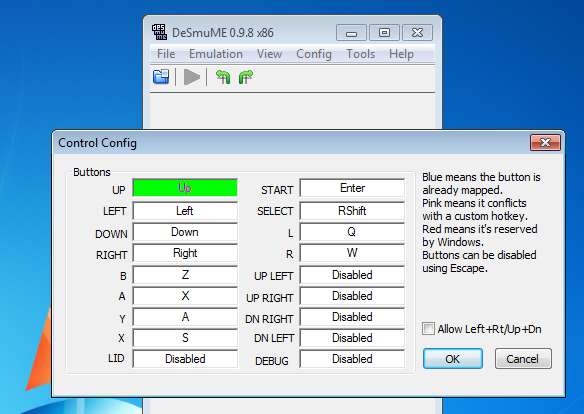
Task: Click the START label text
Action: (x=277, y=190)
